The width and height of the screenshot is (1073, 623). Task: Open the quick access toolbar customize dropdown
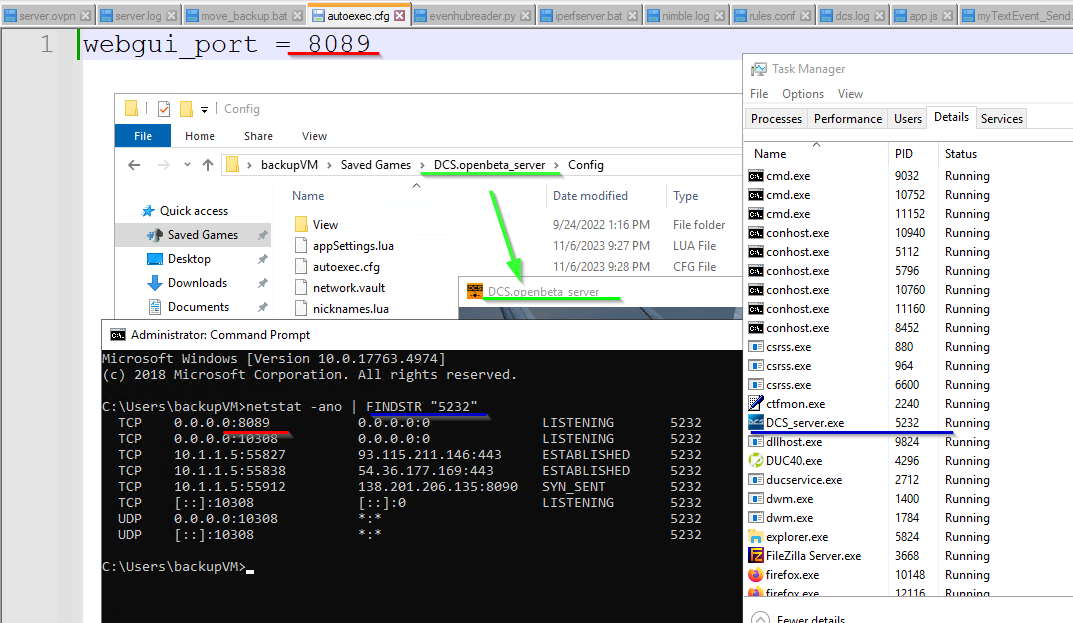pyautogui.click(x=204, y=110)
